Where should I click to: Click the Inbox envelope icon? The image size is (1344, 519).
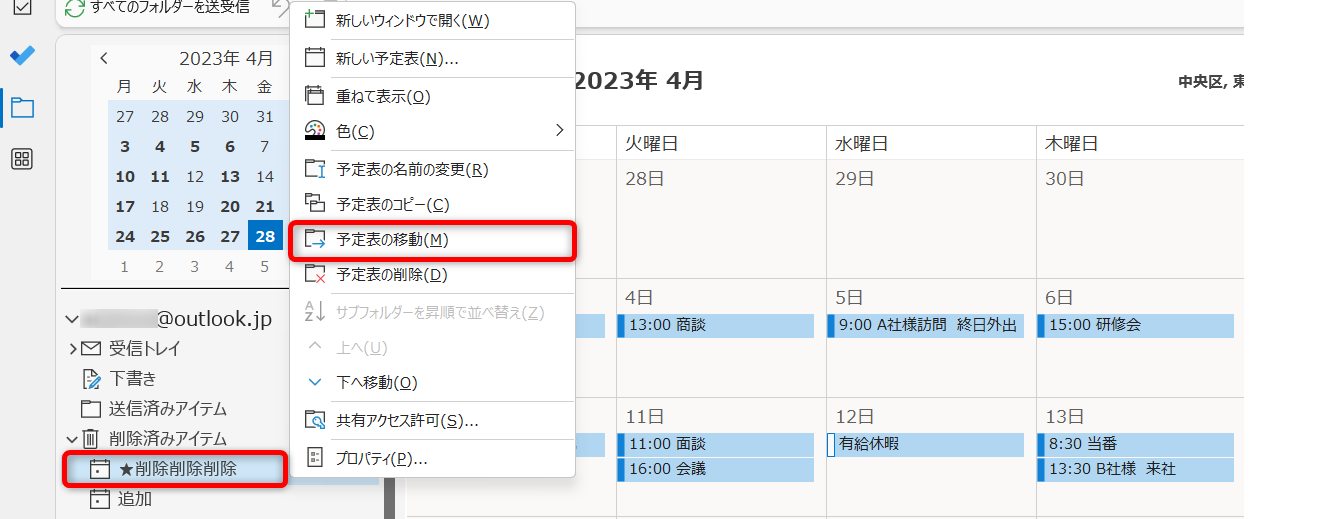(91, 349)
